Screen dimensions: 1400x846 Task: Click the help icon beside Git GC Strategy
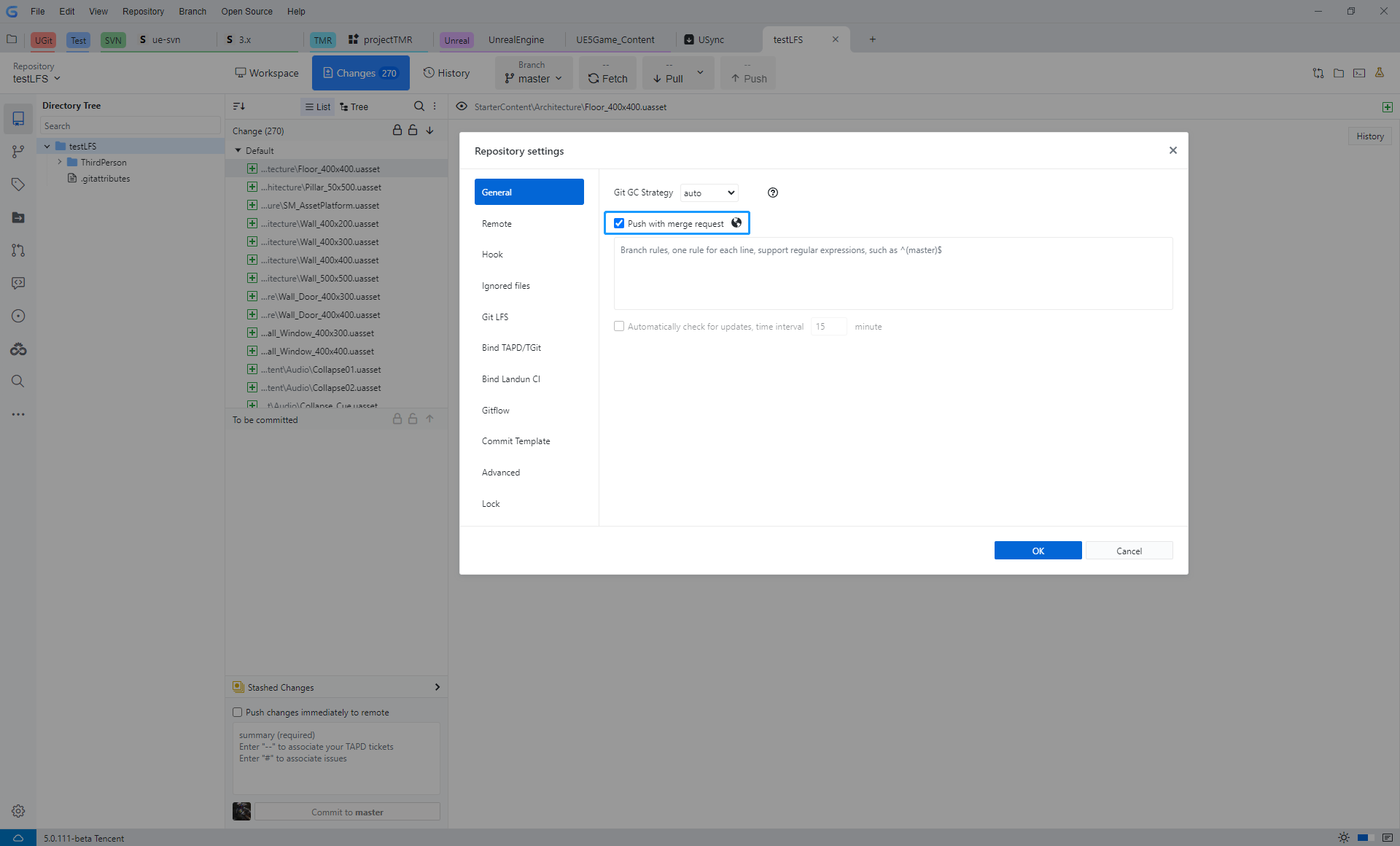(x=773, y=193)
